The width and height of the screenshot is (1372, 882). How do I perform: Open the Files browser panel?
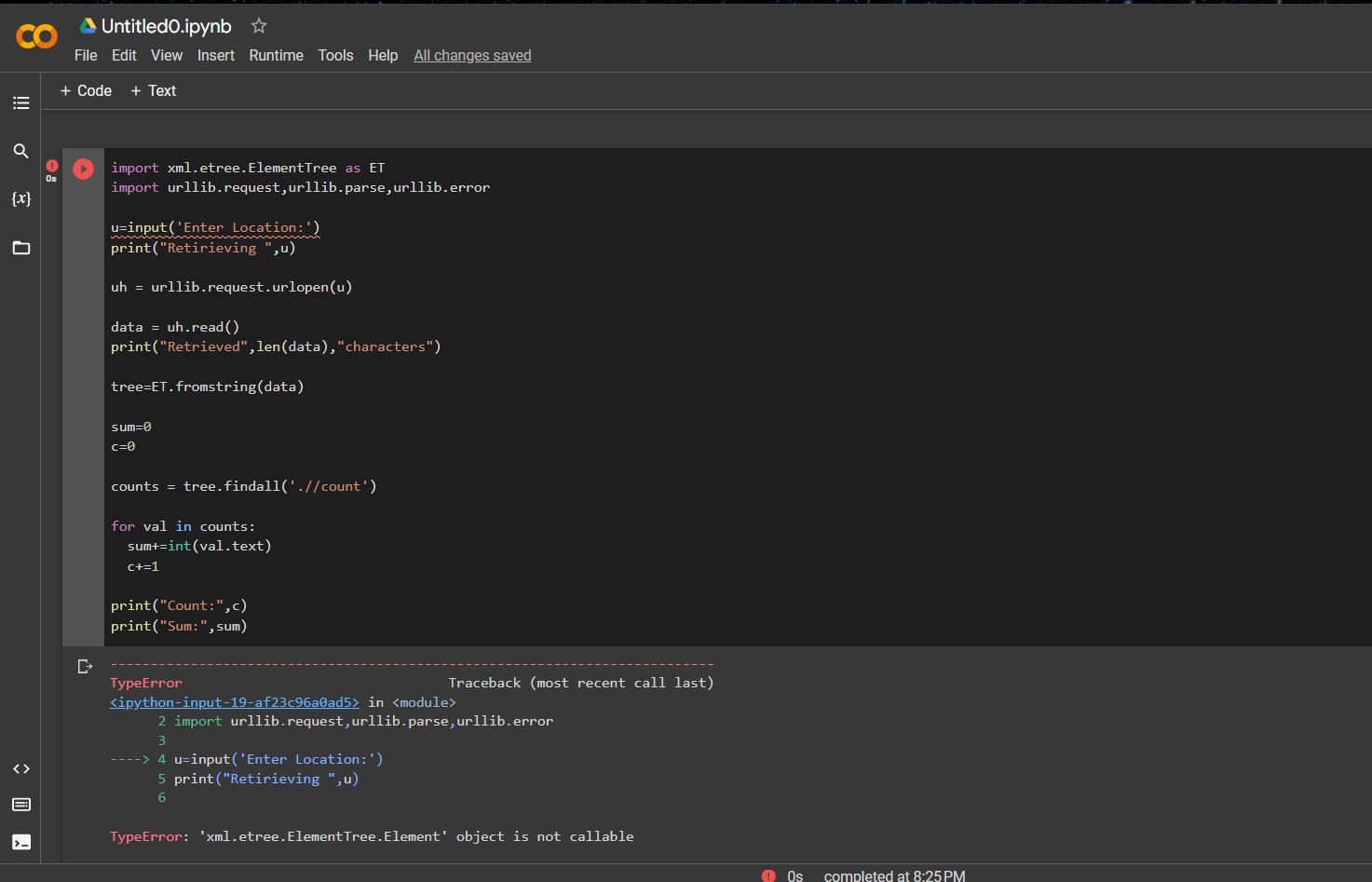pyautogui.click(x=20, y=247)
